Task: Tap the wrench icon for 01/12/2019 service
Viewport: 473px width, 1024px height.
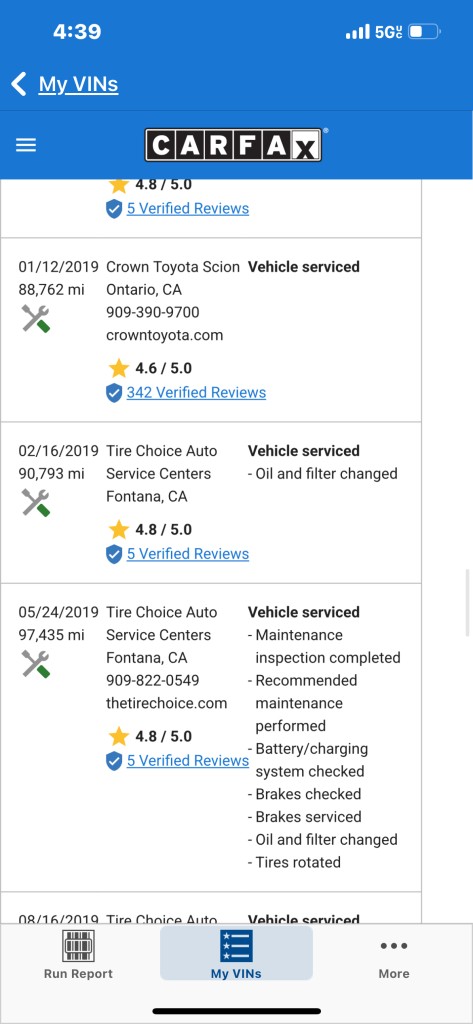Action: click(36, 319)
